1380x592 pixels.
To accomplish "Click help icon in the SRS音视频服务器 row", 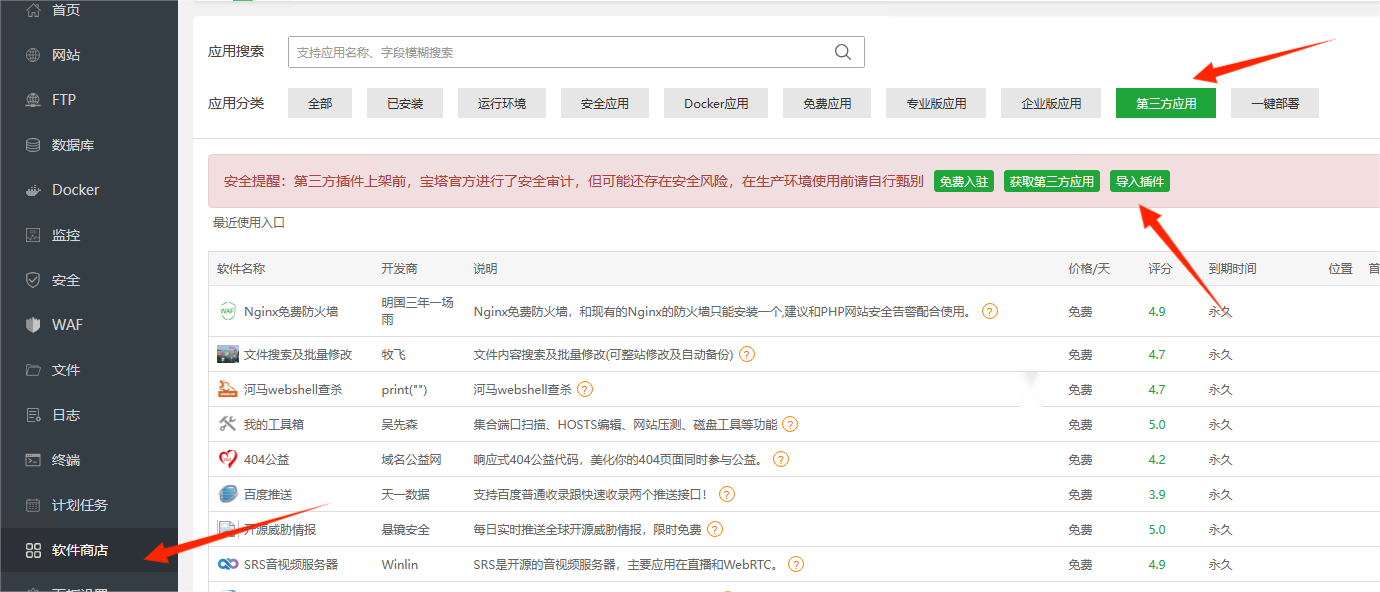I will click(796, 564).
